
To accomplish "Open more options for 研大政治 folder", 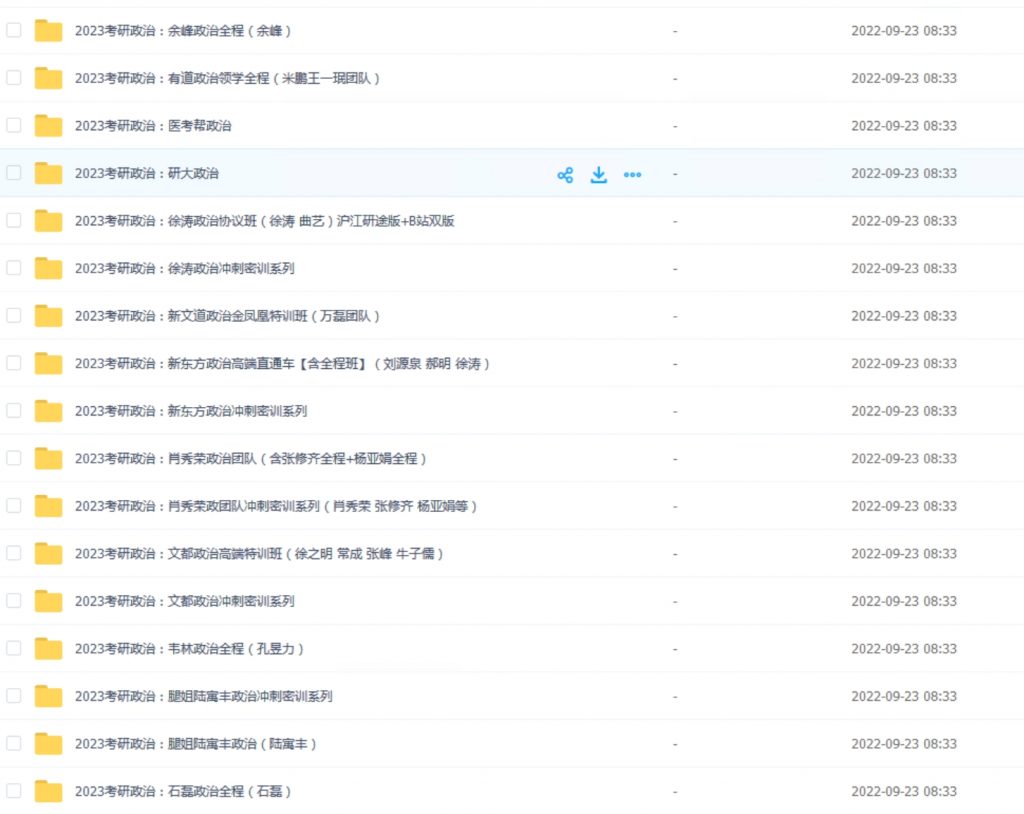I will 632,174.
